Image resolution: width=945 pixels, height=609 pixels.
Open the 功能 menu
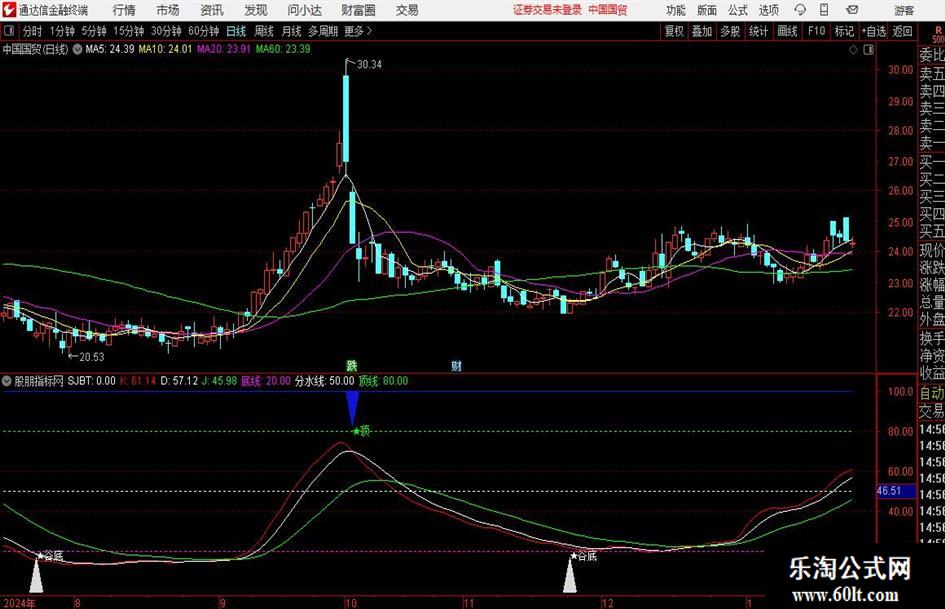pyautogui.click(x=676, y=10)
